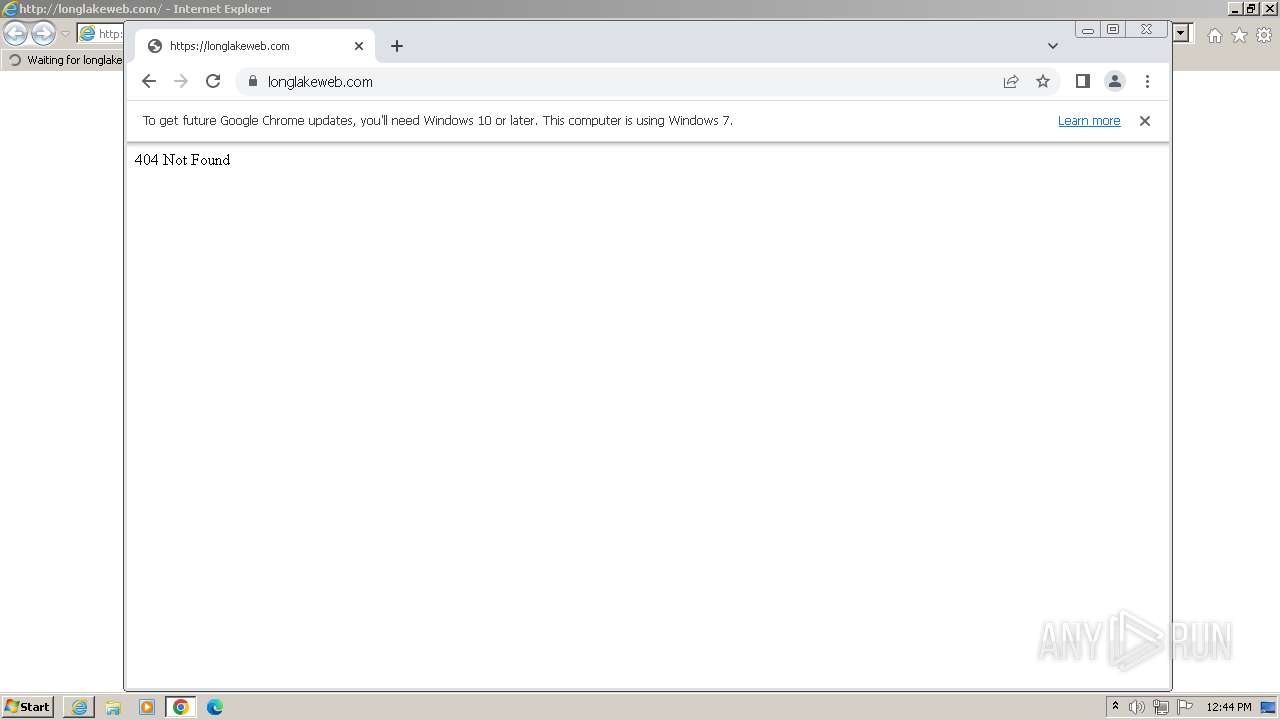The height and width of the screenshot is (720, 1280).
Task: Open Internet Explorer tools gear
Action: coord(1264,35)
